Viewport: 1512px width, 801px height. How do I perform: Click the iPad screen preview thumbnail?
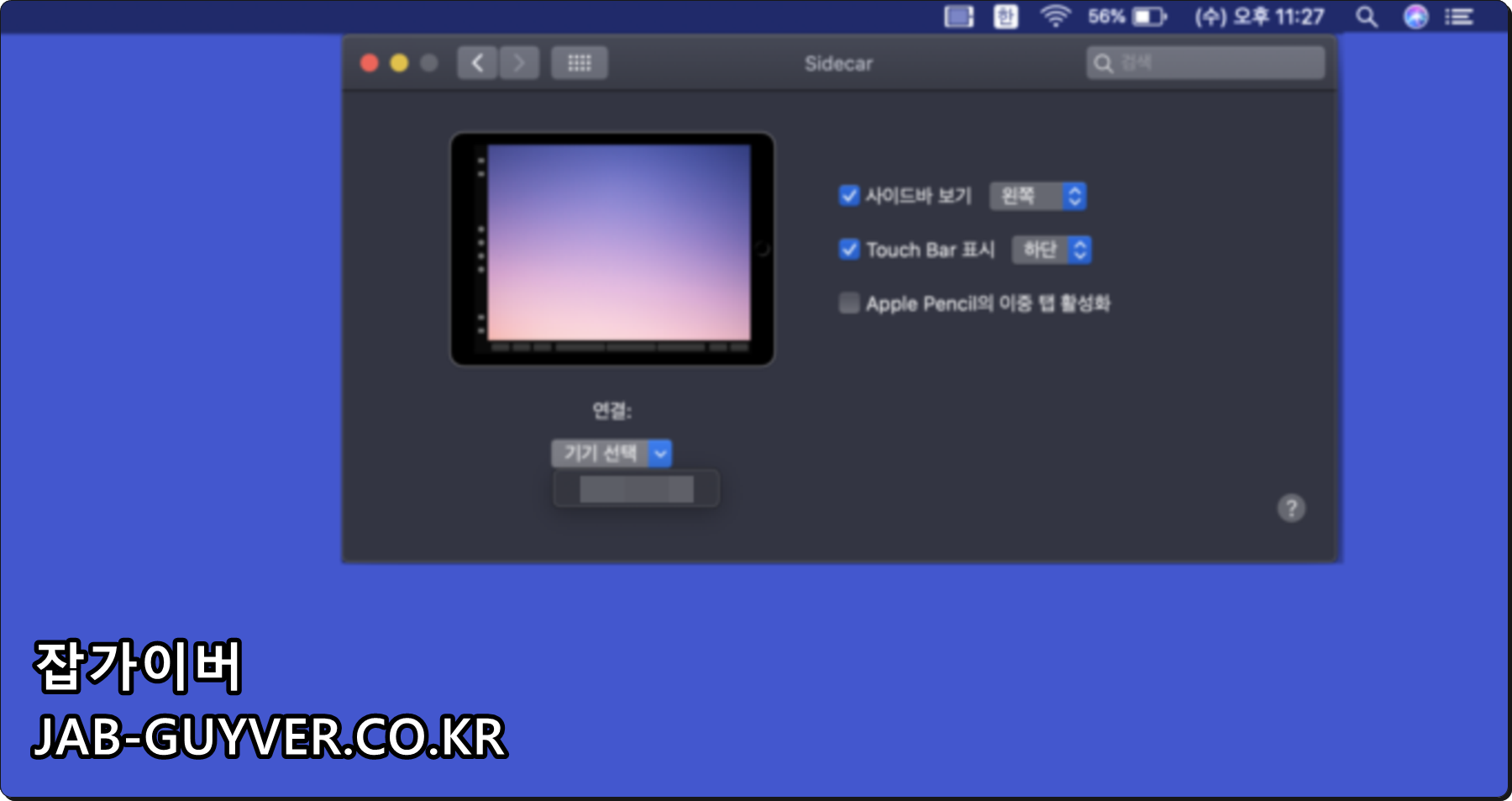[x=611, y=248]
